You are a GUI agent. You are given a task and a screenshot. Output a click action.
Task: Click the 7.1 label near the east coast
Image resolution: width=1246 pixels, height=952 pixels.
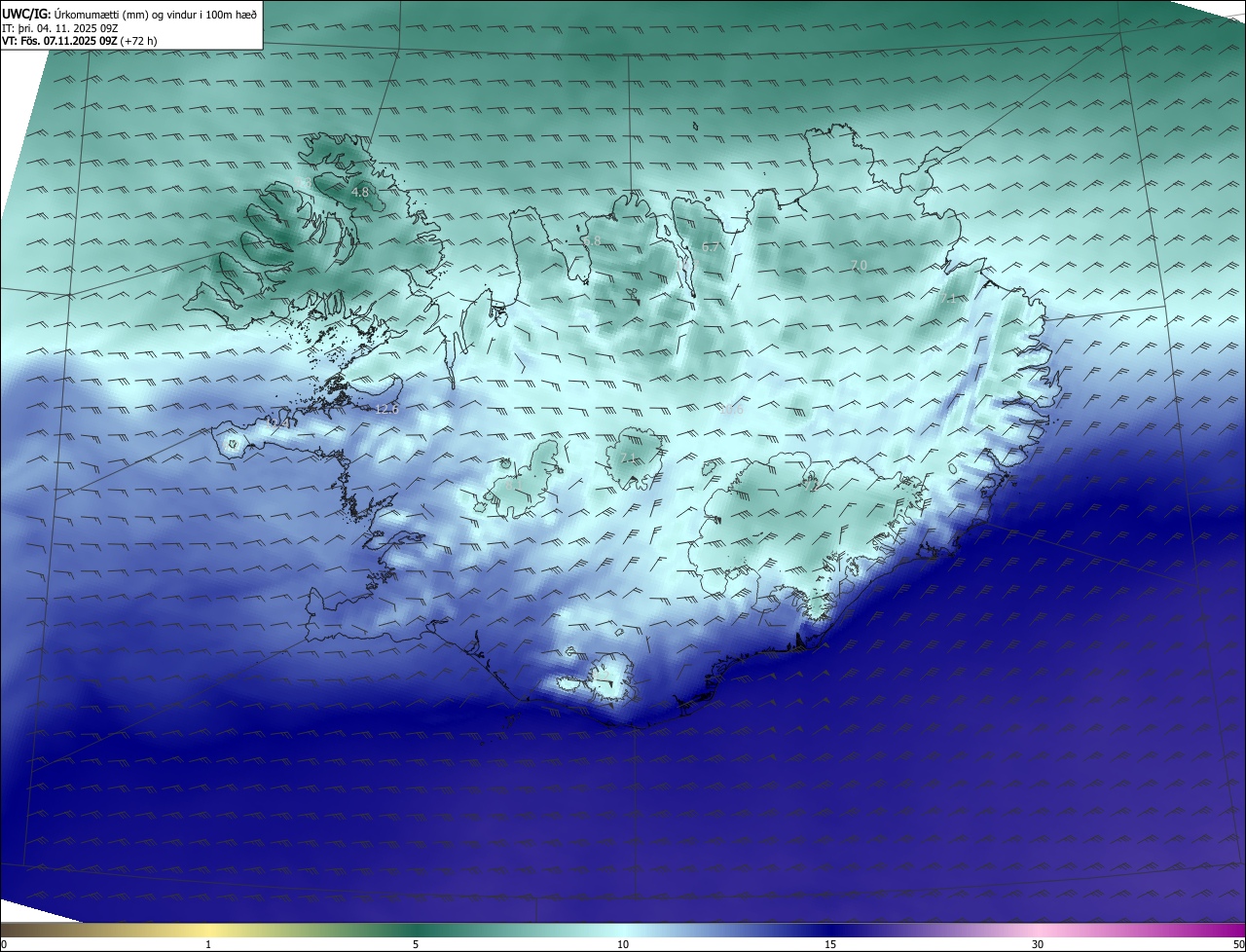click(x=948, y=298)
